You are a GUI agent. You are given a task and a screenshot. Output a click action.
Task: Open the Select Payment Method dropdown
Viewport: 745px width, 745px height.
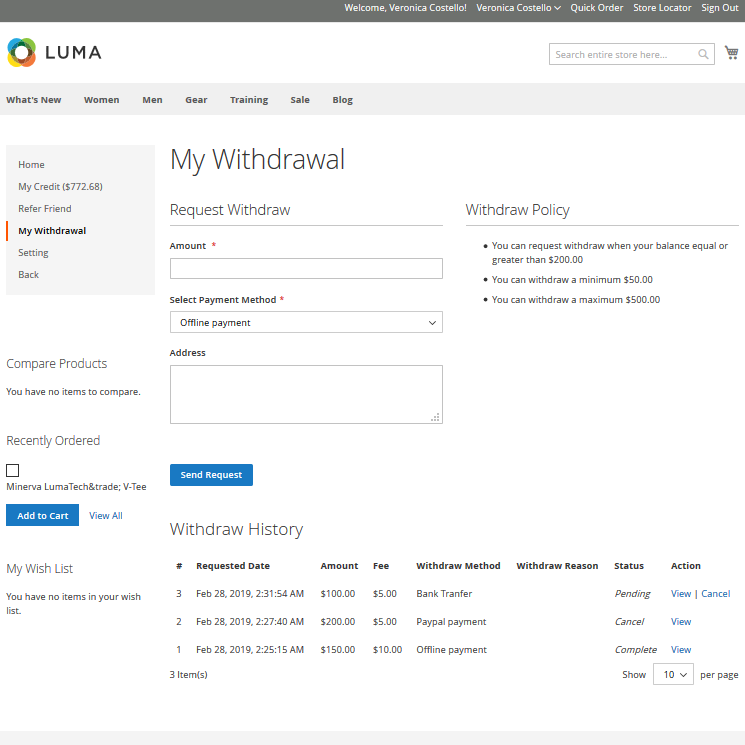pyautogui.click(x=306, y=322)
